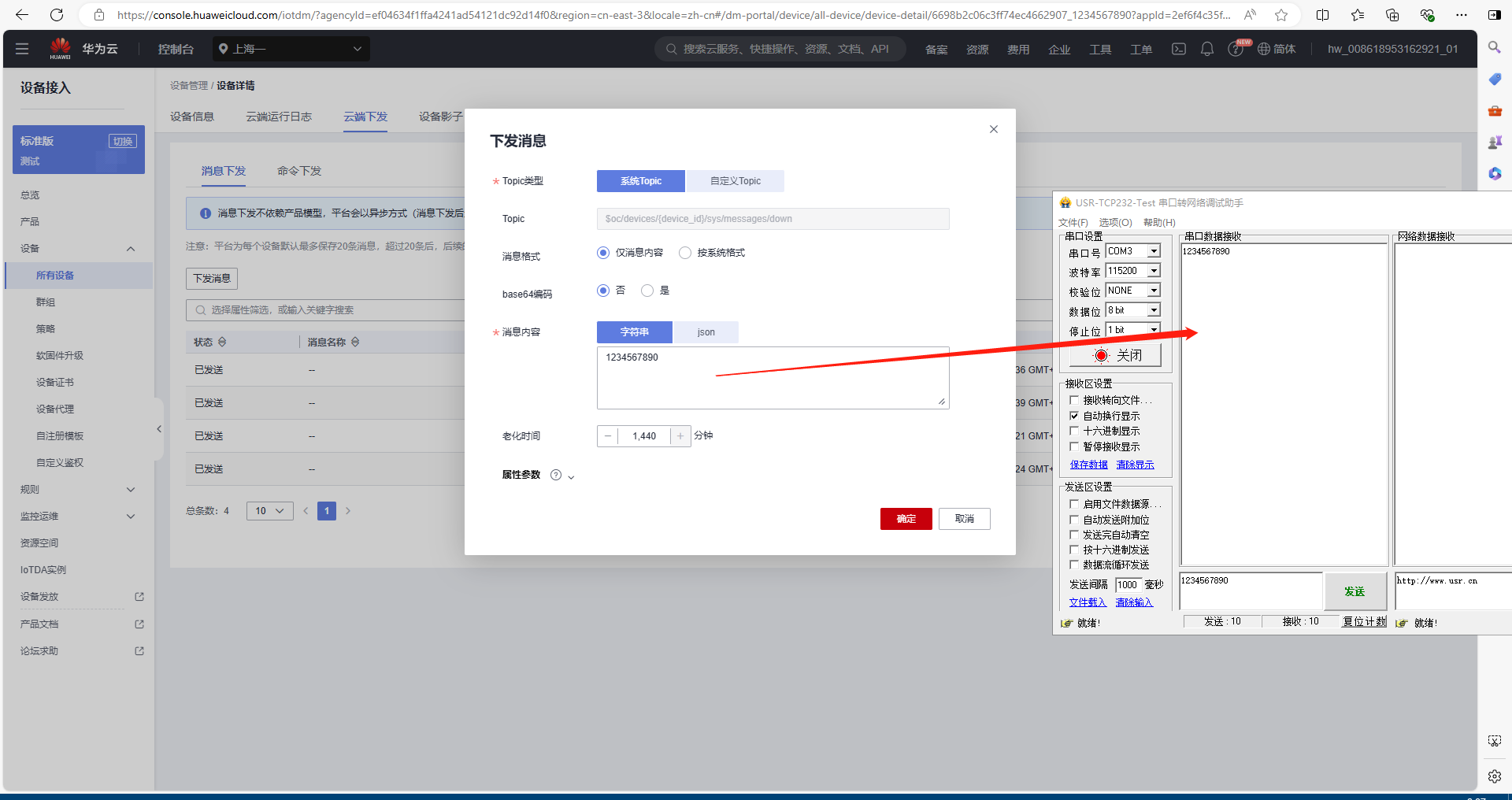Switch message content to json tab

pos(706,332)
